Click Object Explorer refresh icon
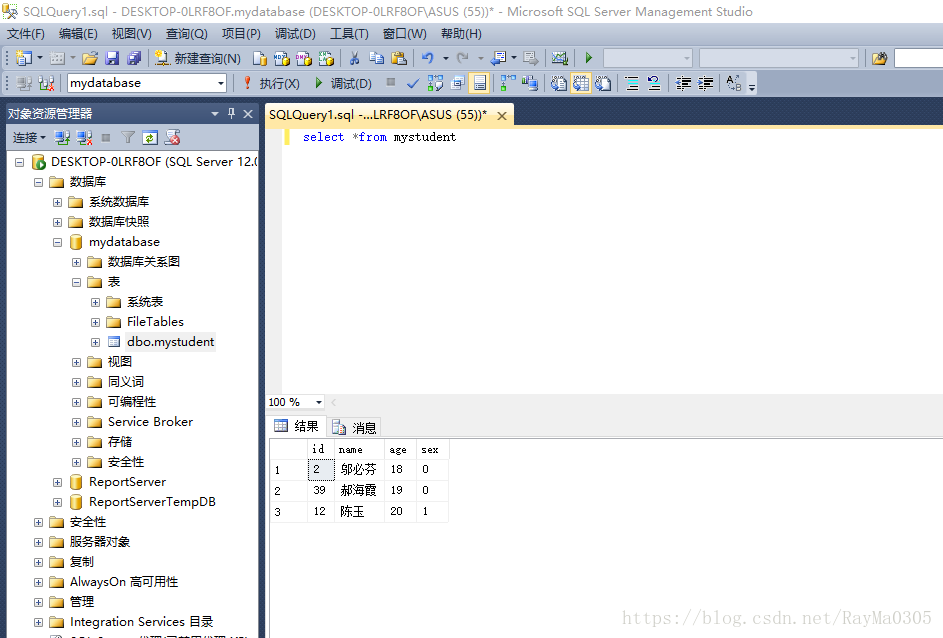 (150, 138)
